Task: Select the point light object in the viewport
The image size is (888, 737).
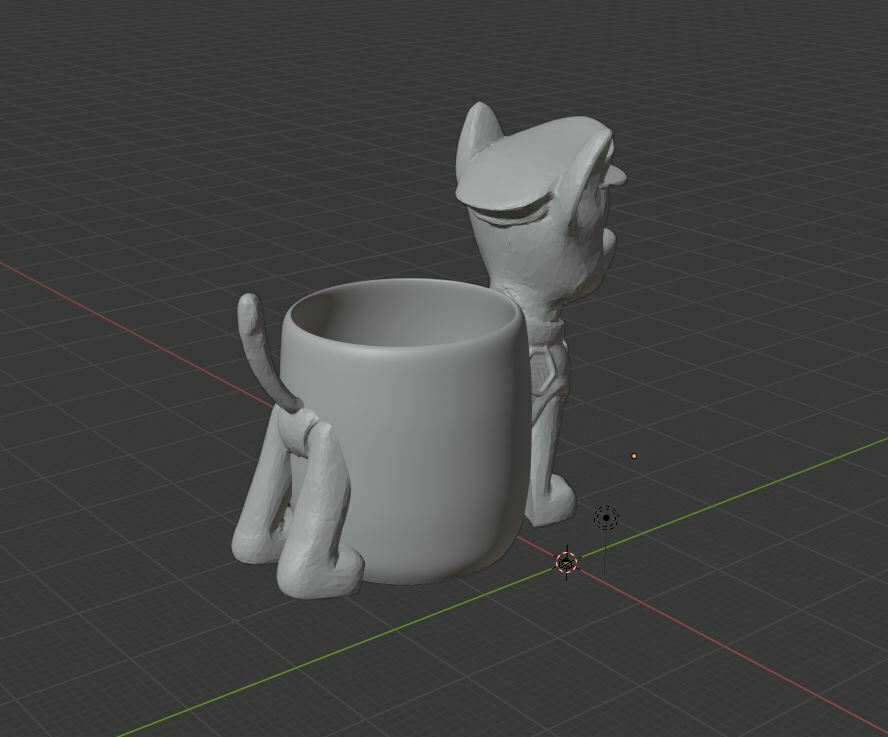Action: 606,518
